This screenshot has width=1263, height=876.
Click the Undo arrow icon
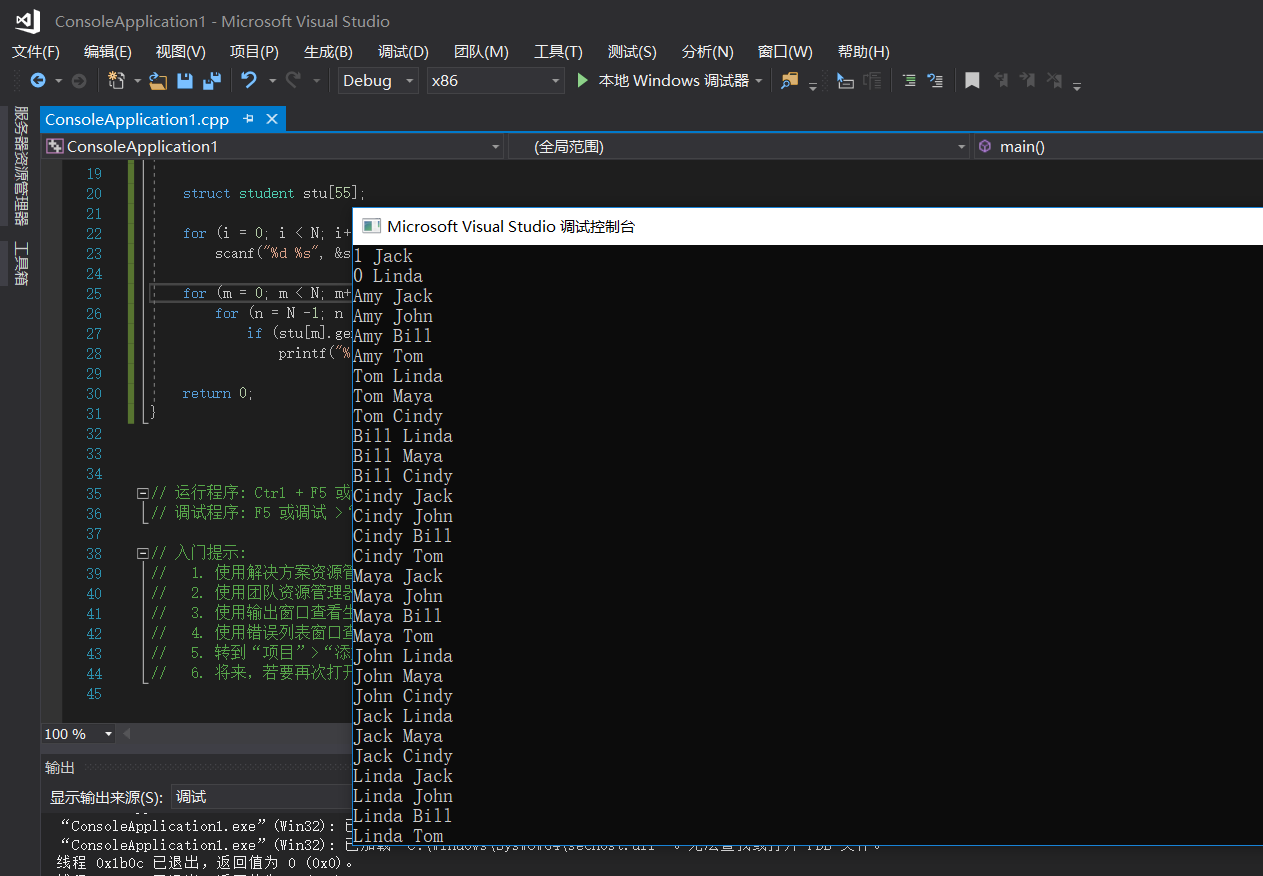[249, 81]
